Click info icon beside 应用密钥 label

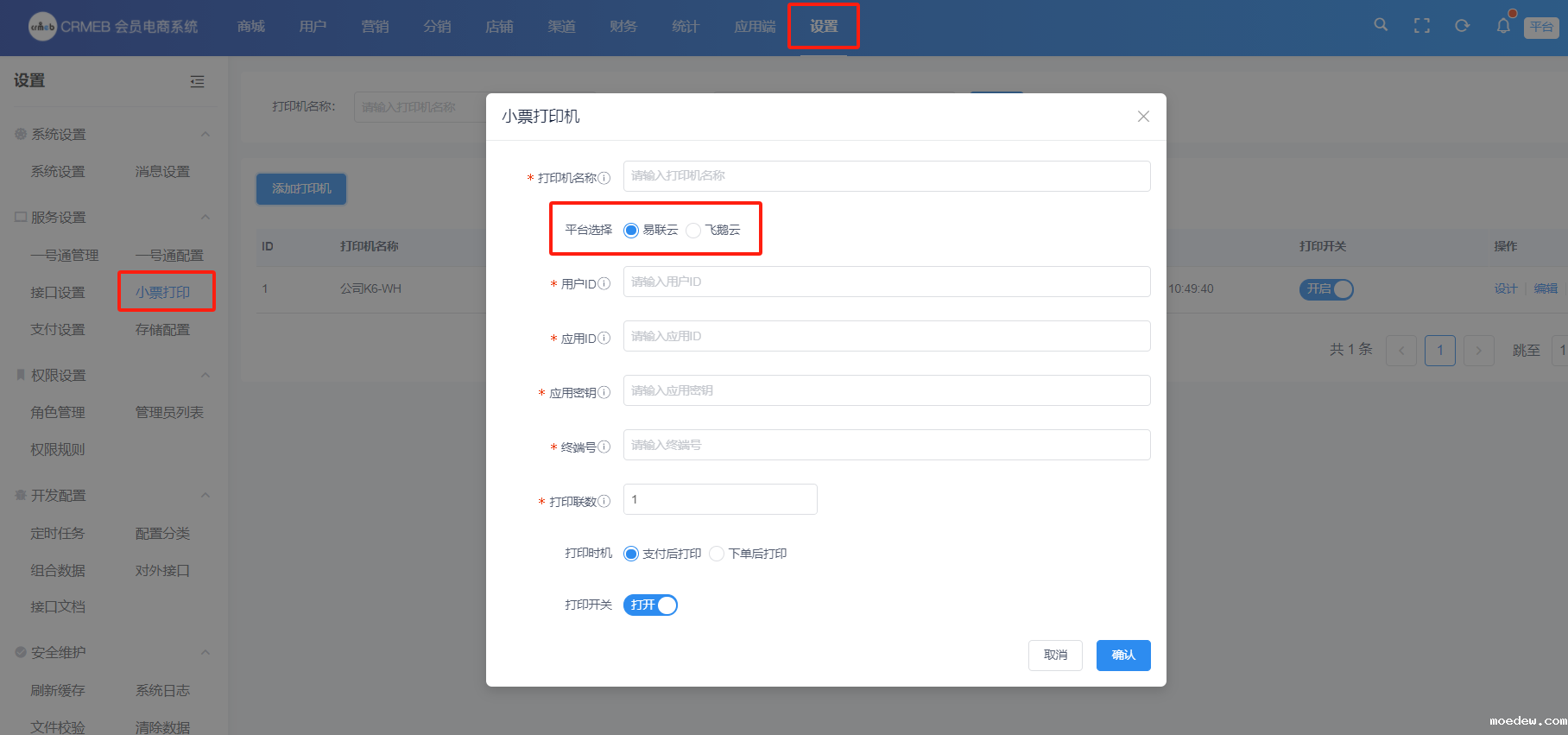point(604,393)
